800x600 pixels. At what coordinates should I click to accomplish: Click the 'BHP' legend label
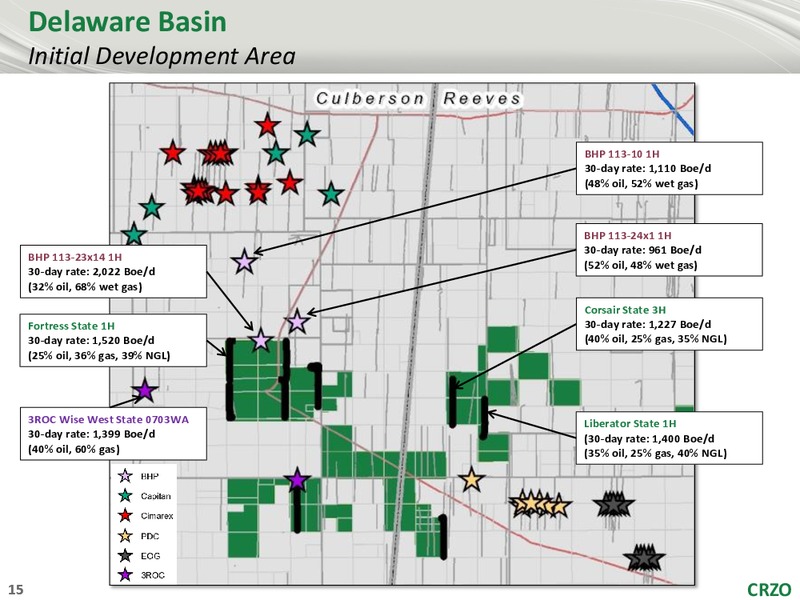point(149,476)
